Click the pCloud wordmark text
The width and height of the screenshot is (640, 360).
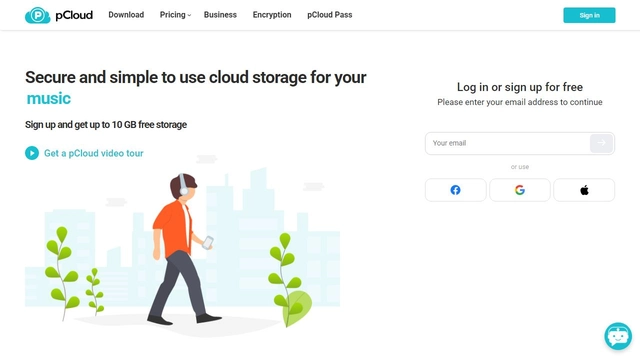pyautogui.click(x=74, y=15)
